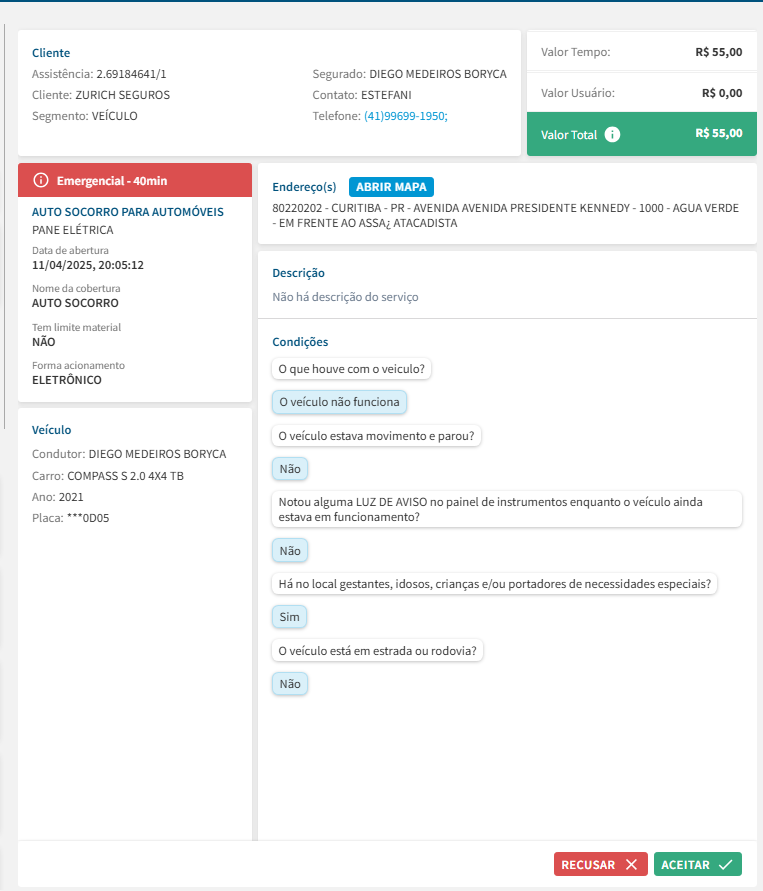Click the X icon on Recusar
This screenshot has width=763, height=891.
pyautogui.click(x=630, y=865)
